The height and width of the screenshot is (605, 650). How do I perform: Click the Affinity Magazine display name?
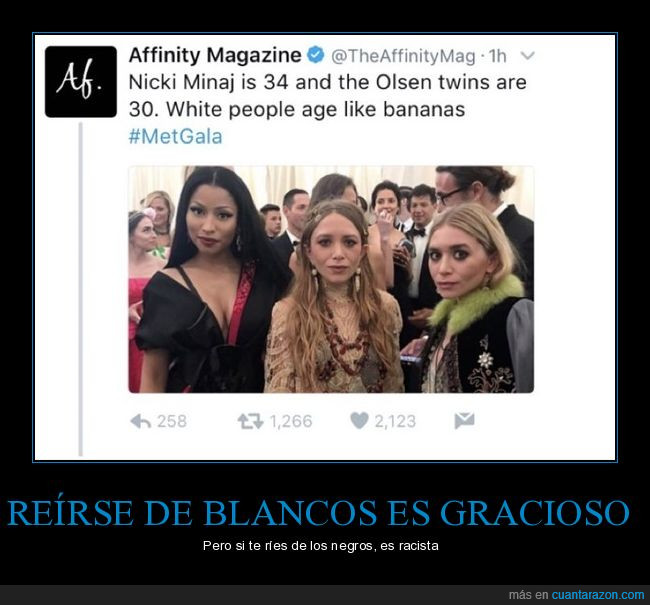215,55
